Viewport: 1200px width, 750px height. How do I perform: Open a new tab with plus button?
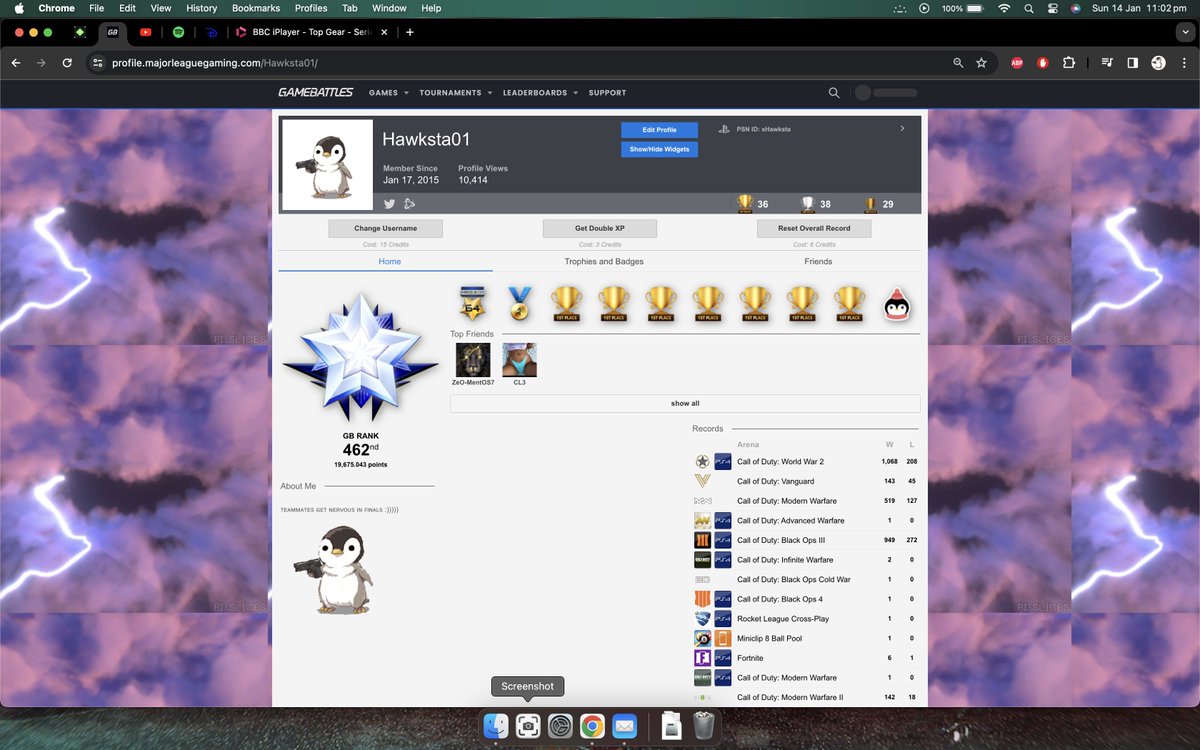coord(410,32)
